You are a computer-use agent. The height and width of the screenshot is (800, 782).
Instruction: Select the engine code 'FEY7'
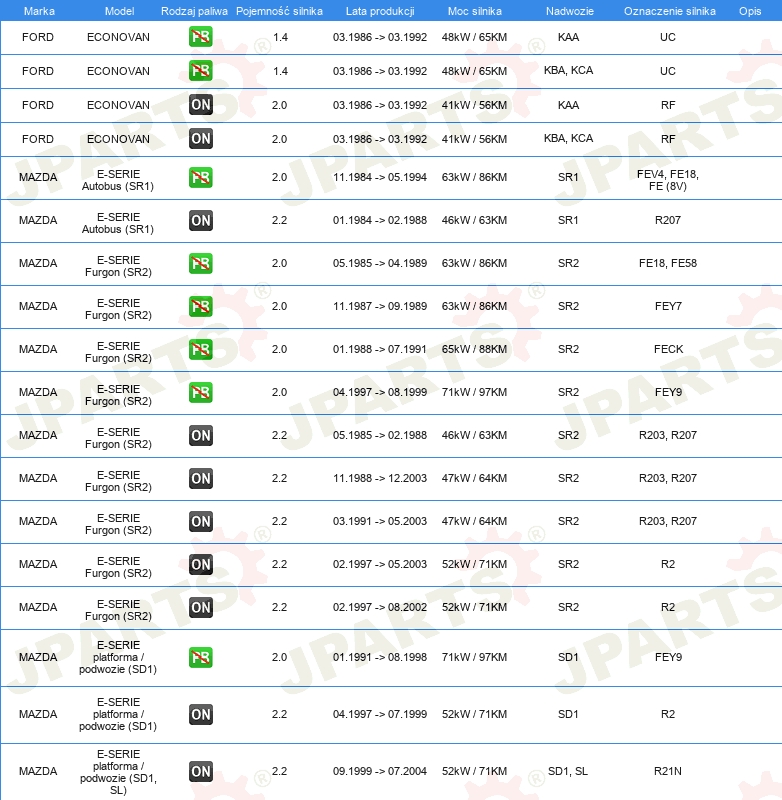668,306
